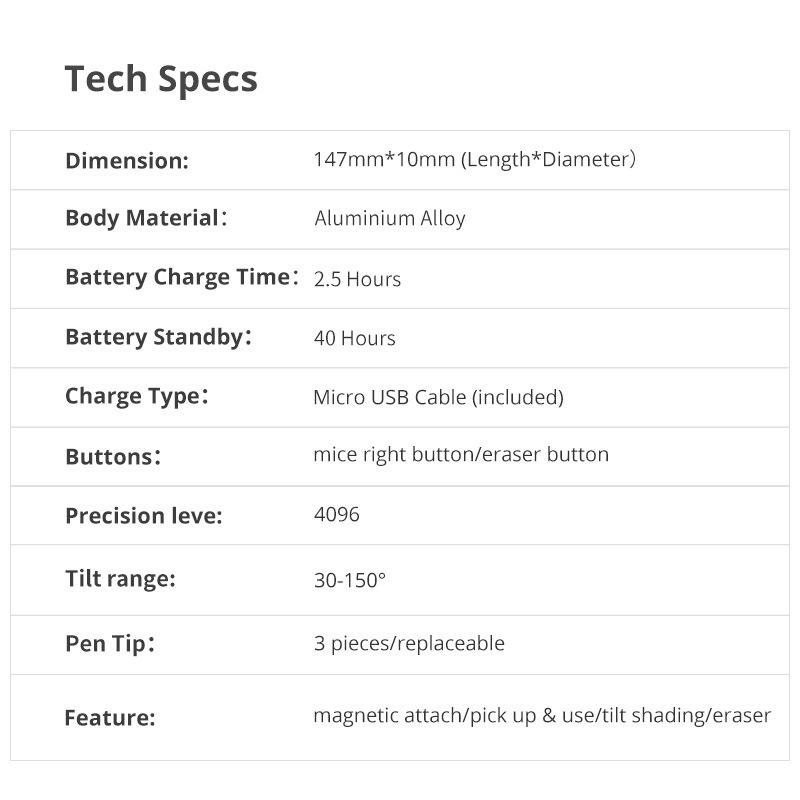Image resolution: width=800 pixels, height=800 pixels.
Task: Click the Dimension label
Action: pyautogui.click(x=127, y=160)
